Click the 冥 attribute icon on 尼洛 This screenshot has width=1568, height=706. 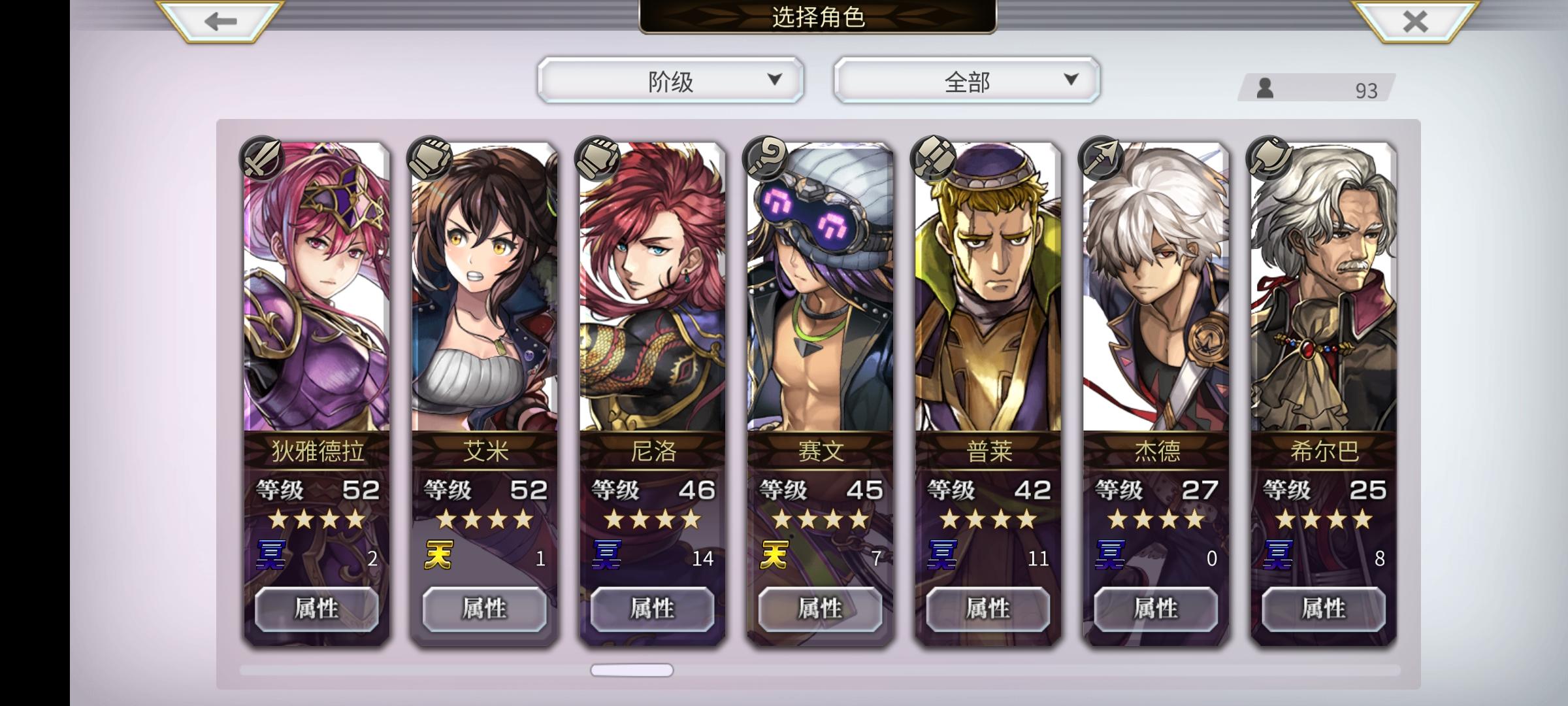(607, 556)
